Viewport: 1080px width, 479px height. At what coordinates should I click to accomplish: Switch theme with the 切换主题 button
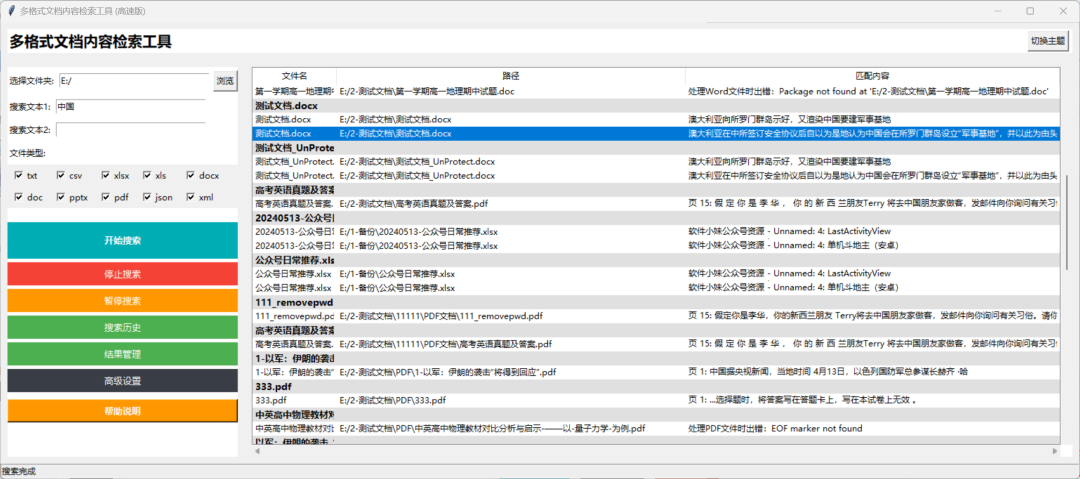click(x=1048, y=40)
